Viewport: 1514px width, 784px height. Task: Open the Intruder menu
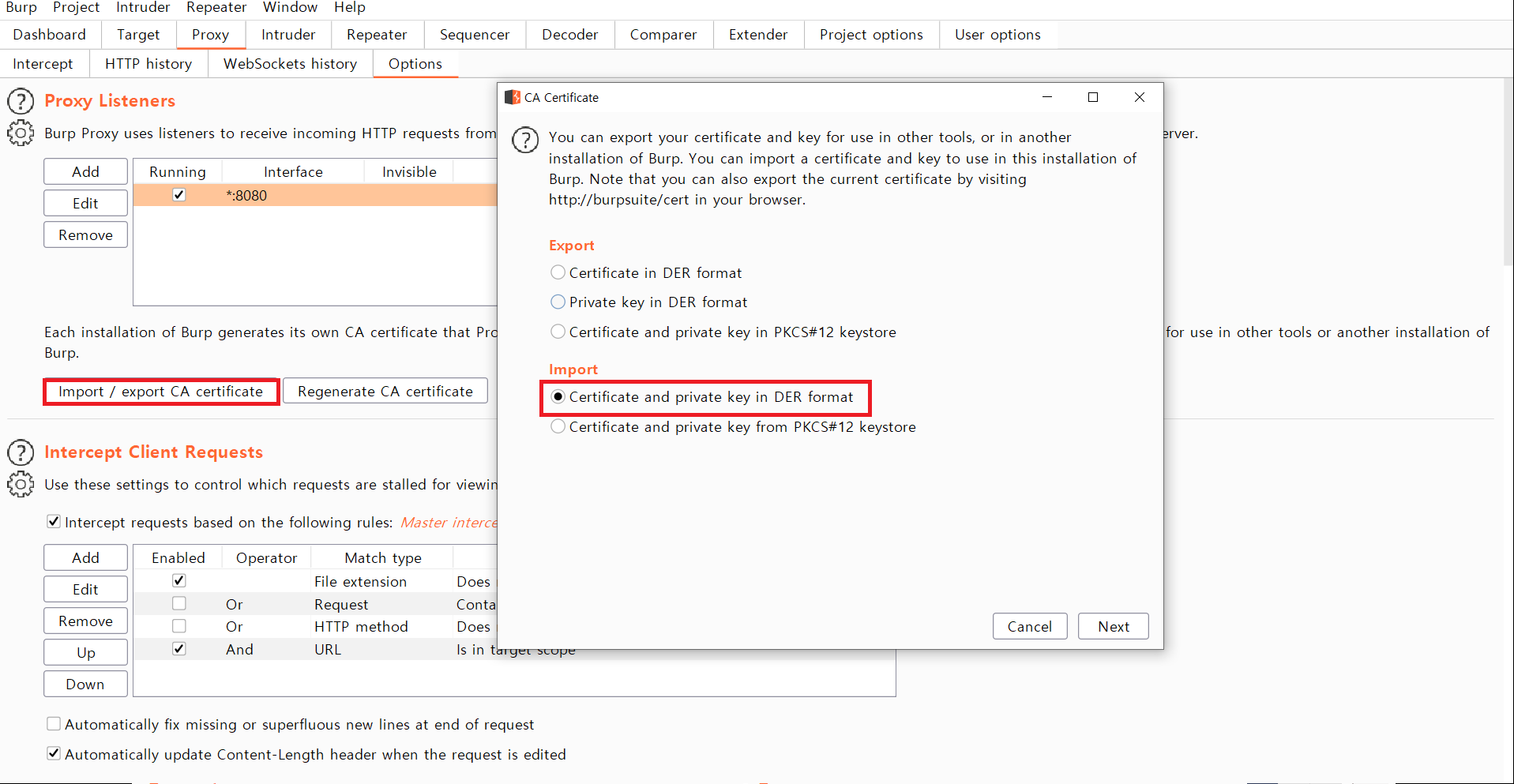coord(143,8)
